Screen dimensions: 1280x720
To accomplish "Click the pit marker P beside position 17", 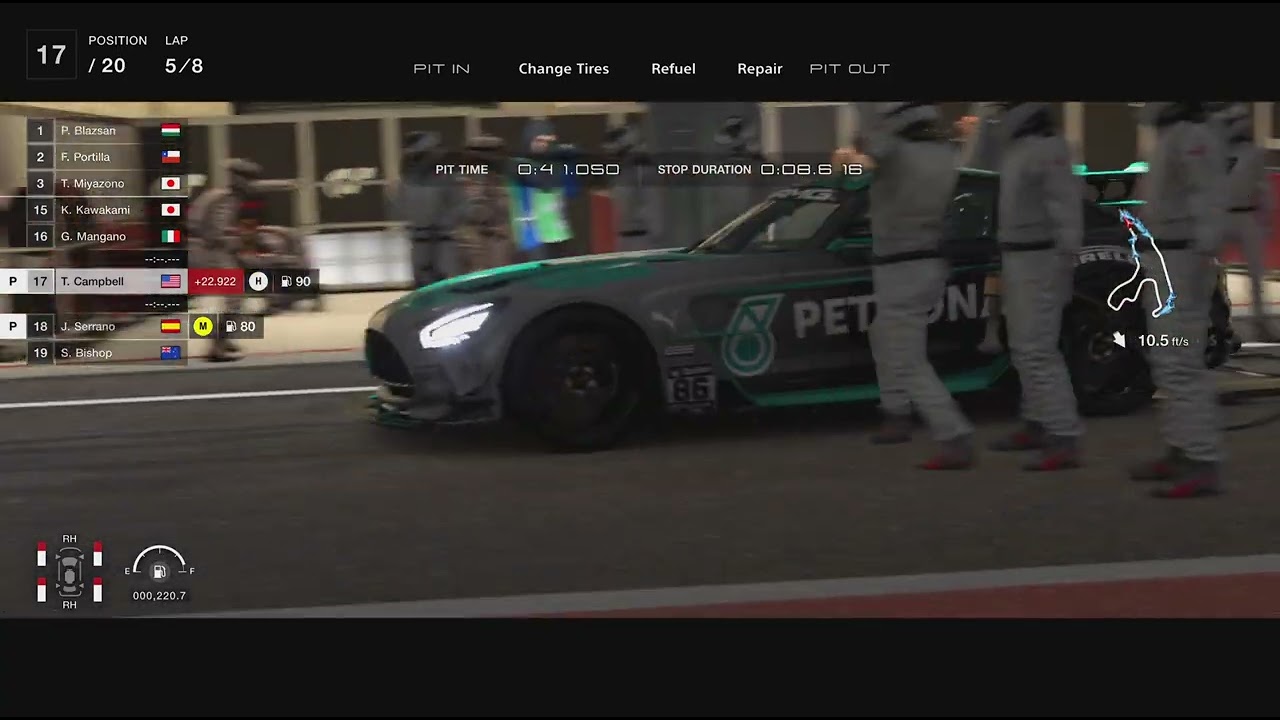I will [13, 282].
